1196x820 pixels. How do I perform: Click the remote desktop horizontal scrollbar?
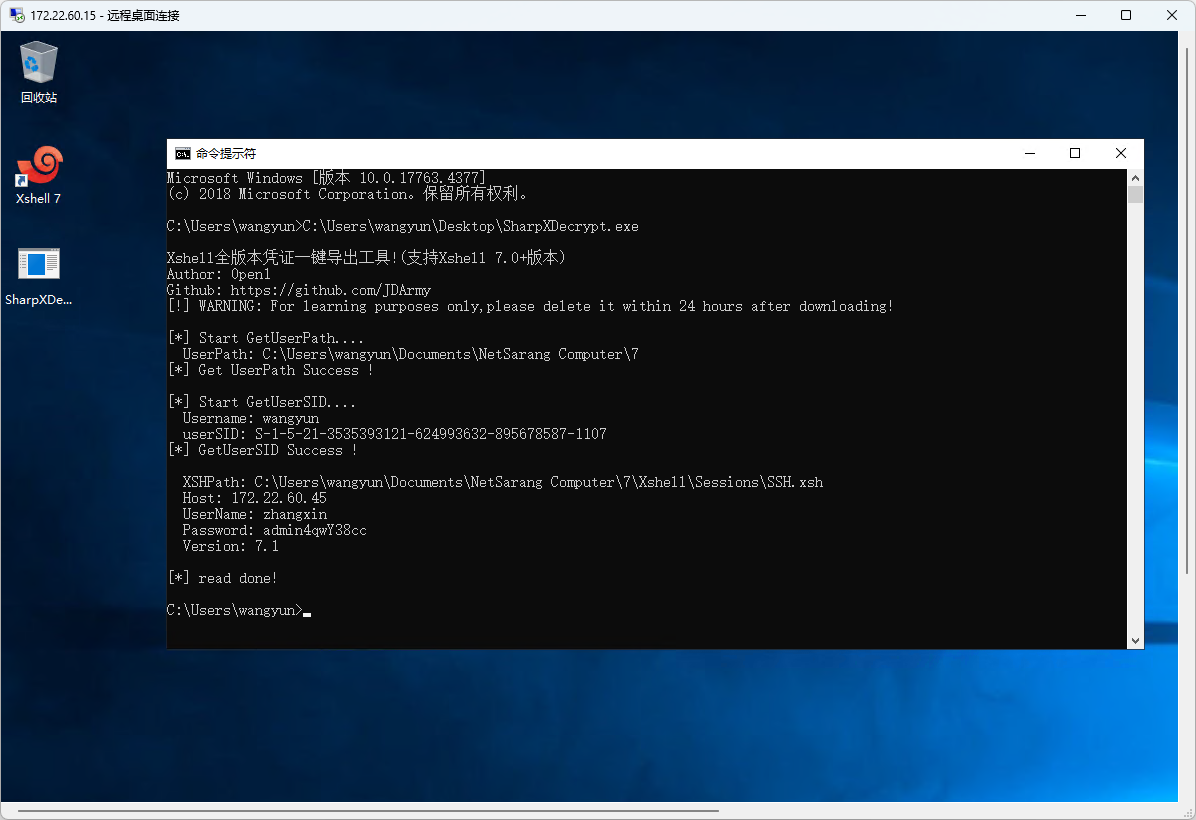tap(368, 810)
